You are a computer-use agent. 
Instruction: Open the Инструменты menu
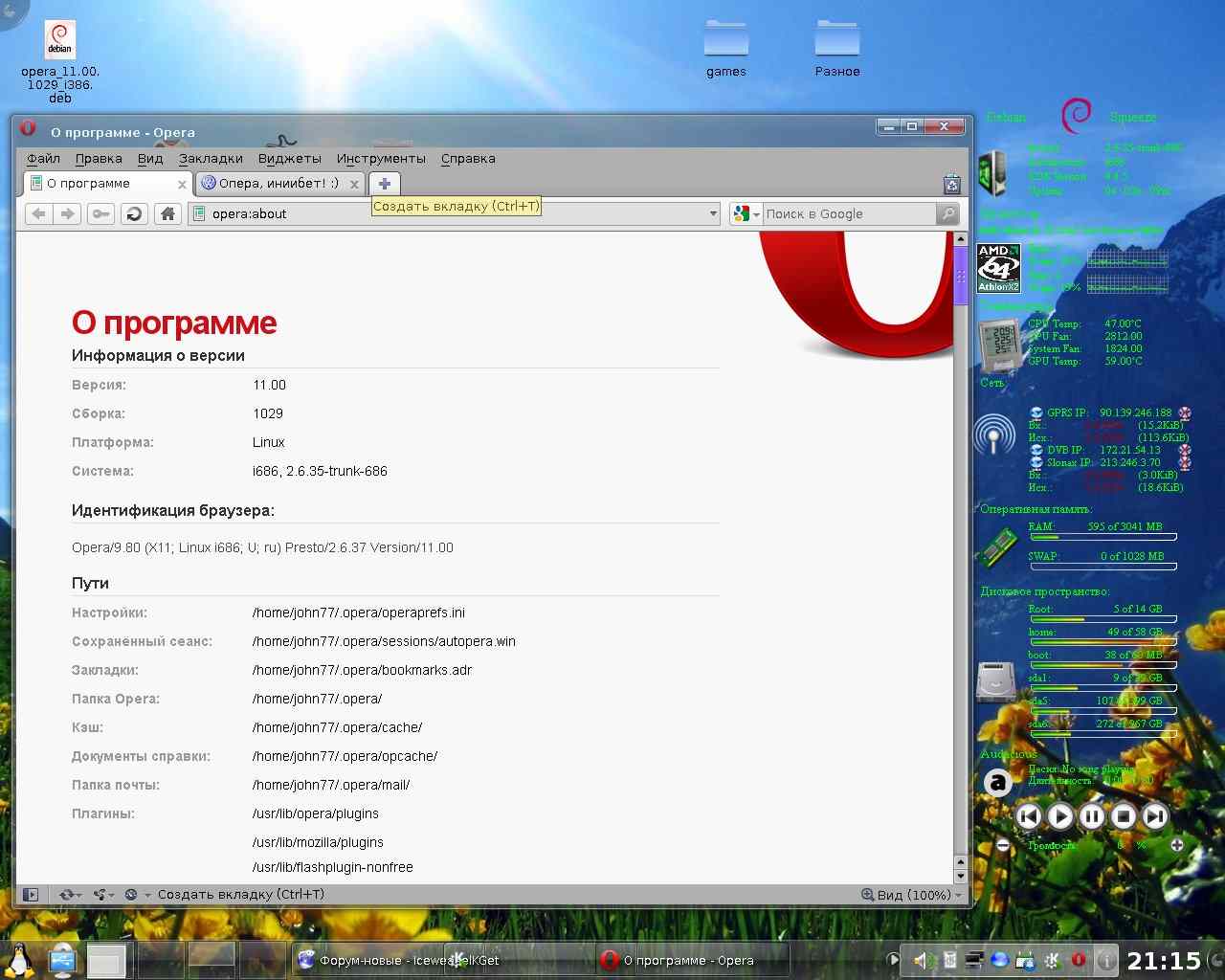click(x=381, y=159)
